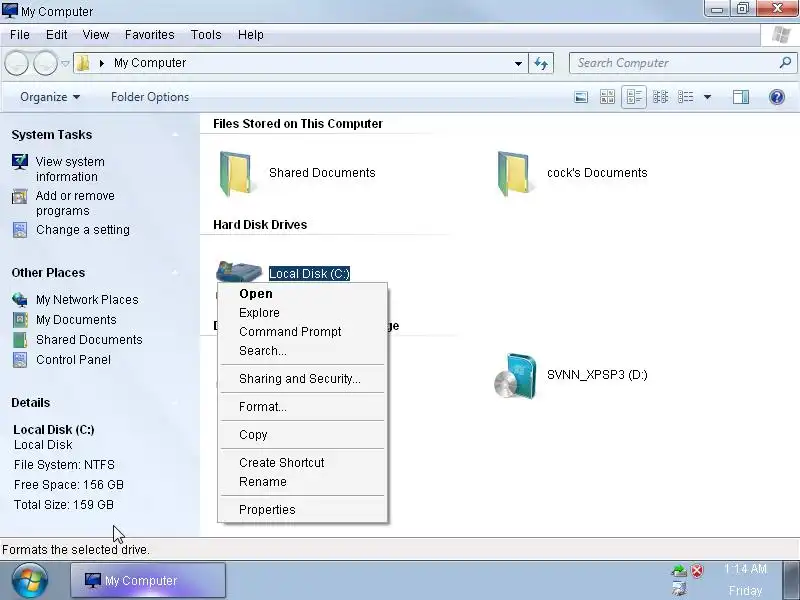This screenshot has width=800, height=600.
Task: Choose Copy in the context menu
Action: click(x=303, y=435)
